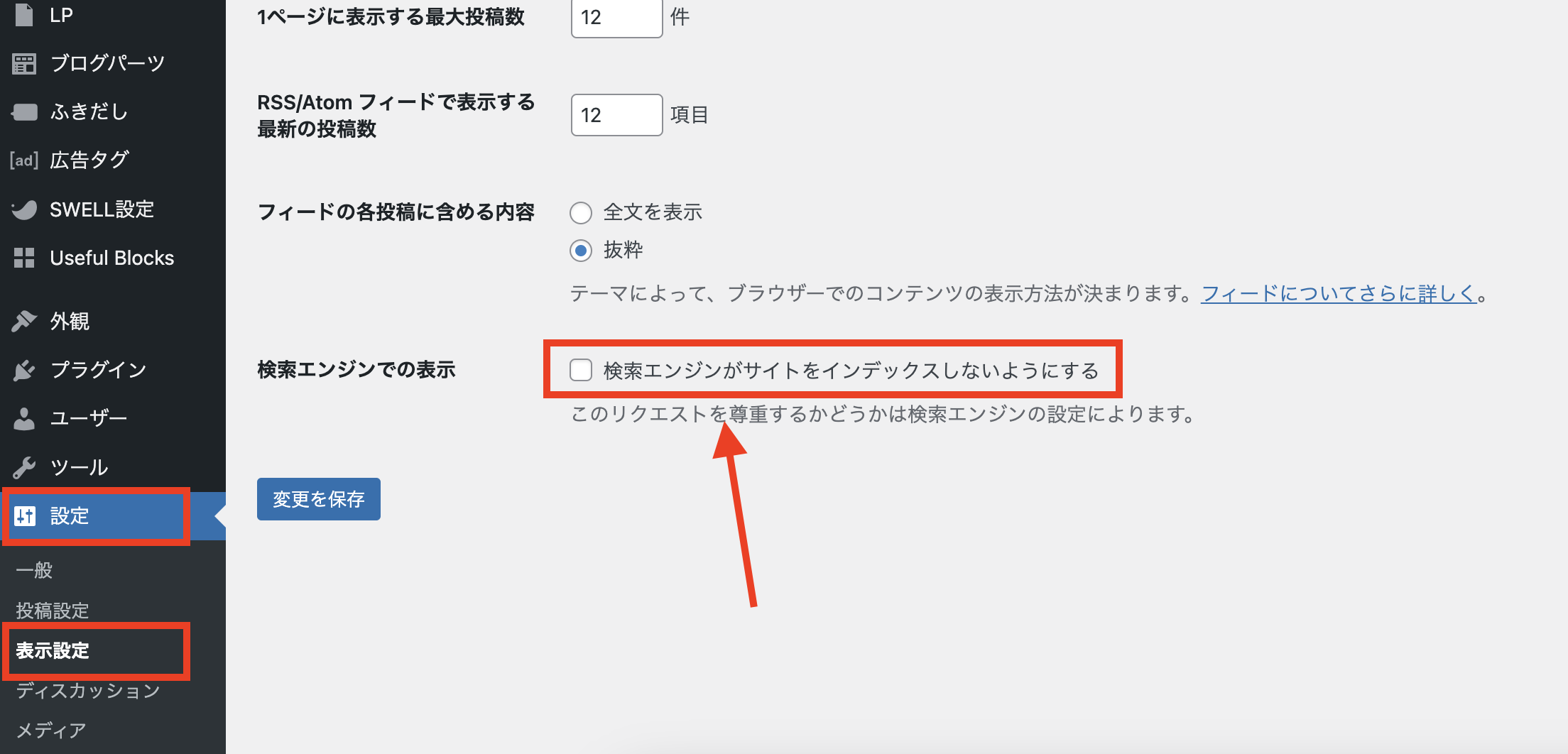Enable 検索エンジンがサイトをインデックスしないようにする checkbox
The height and width of the screenshot is (754, 1568).
[x=581, y=370]
